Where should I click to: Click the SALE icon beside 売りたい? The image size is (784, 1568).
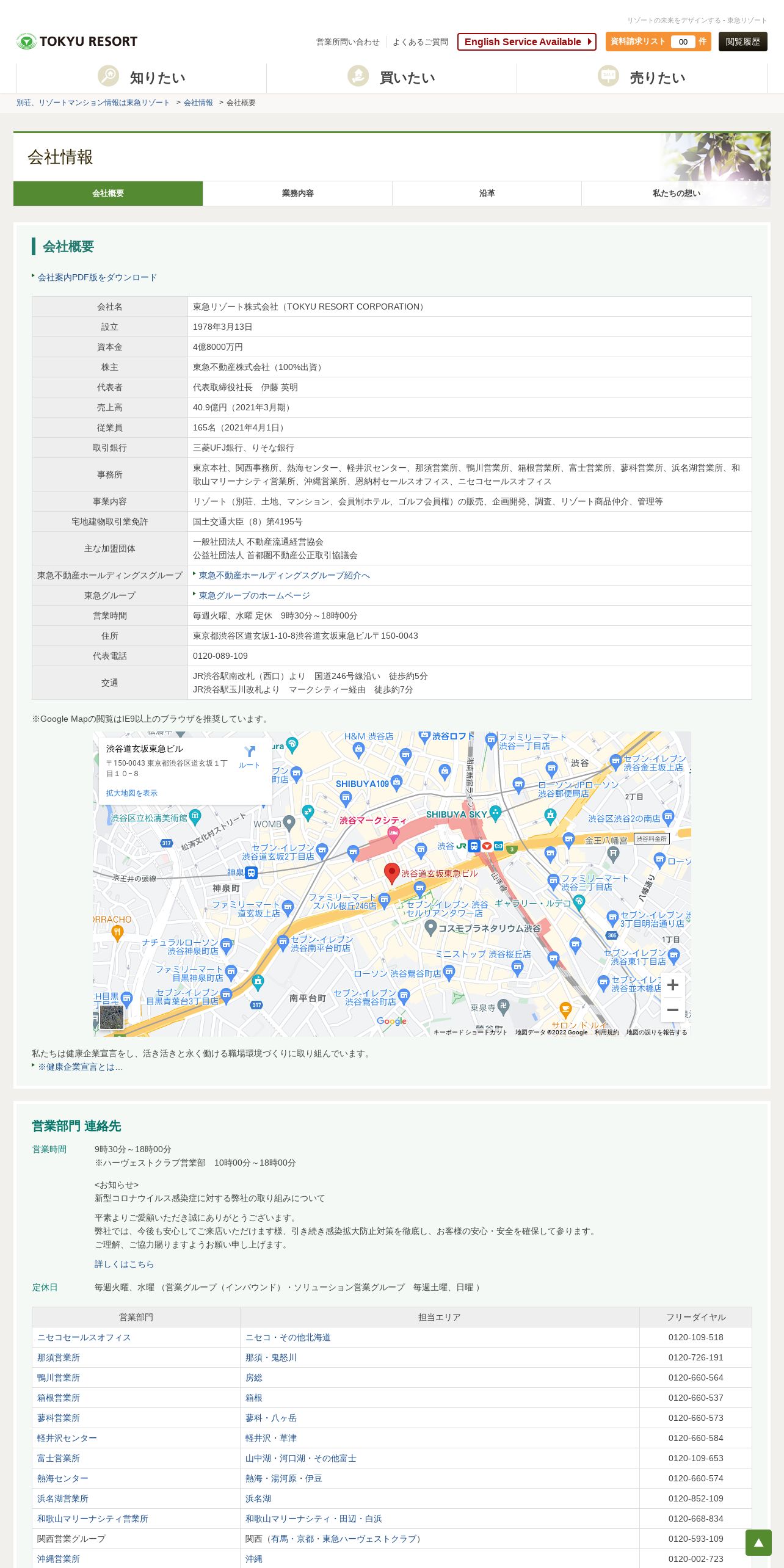[608, 76]
